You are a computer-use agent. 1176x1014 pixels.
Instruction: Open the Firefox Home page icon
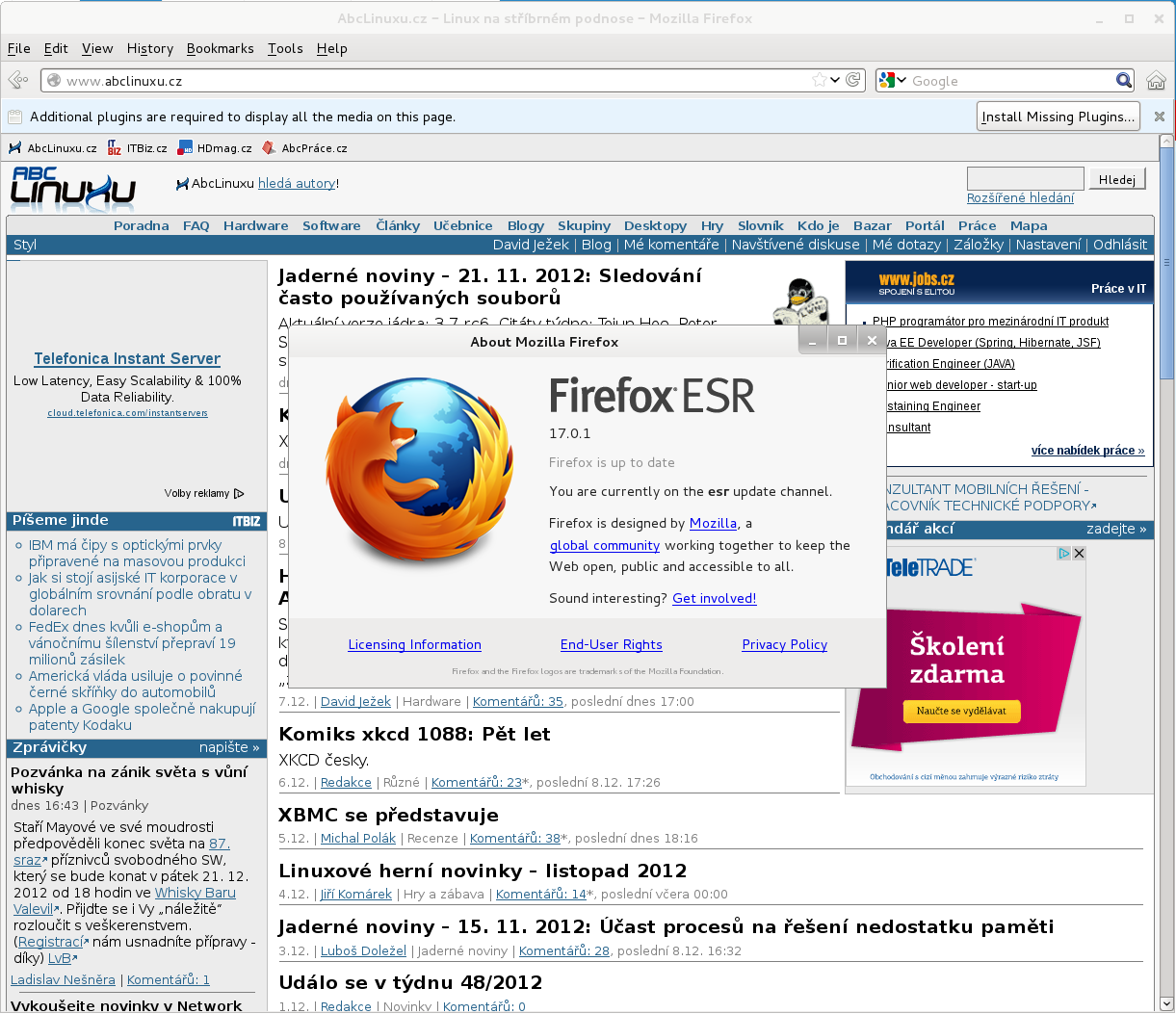point(1157,81)
